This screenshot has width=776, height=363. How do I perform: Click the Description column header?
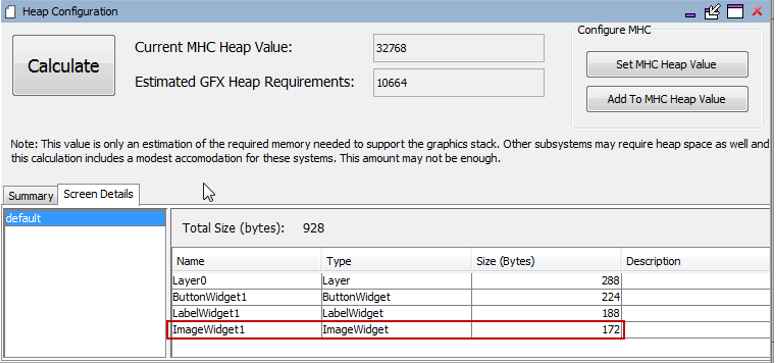(x=695, y=261)
